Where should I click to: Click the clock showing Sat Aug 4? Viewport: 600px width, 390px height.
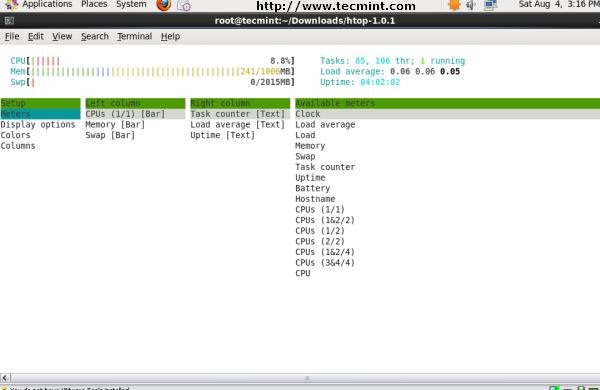(x=559, y=4)
